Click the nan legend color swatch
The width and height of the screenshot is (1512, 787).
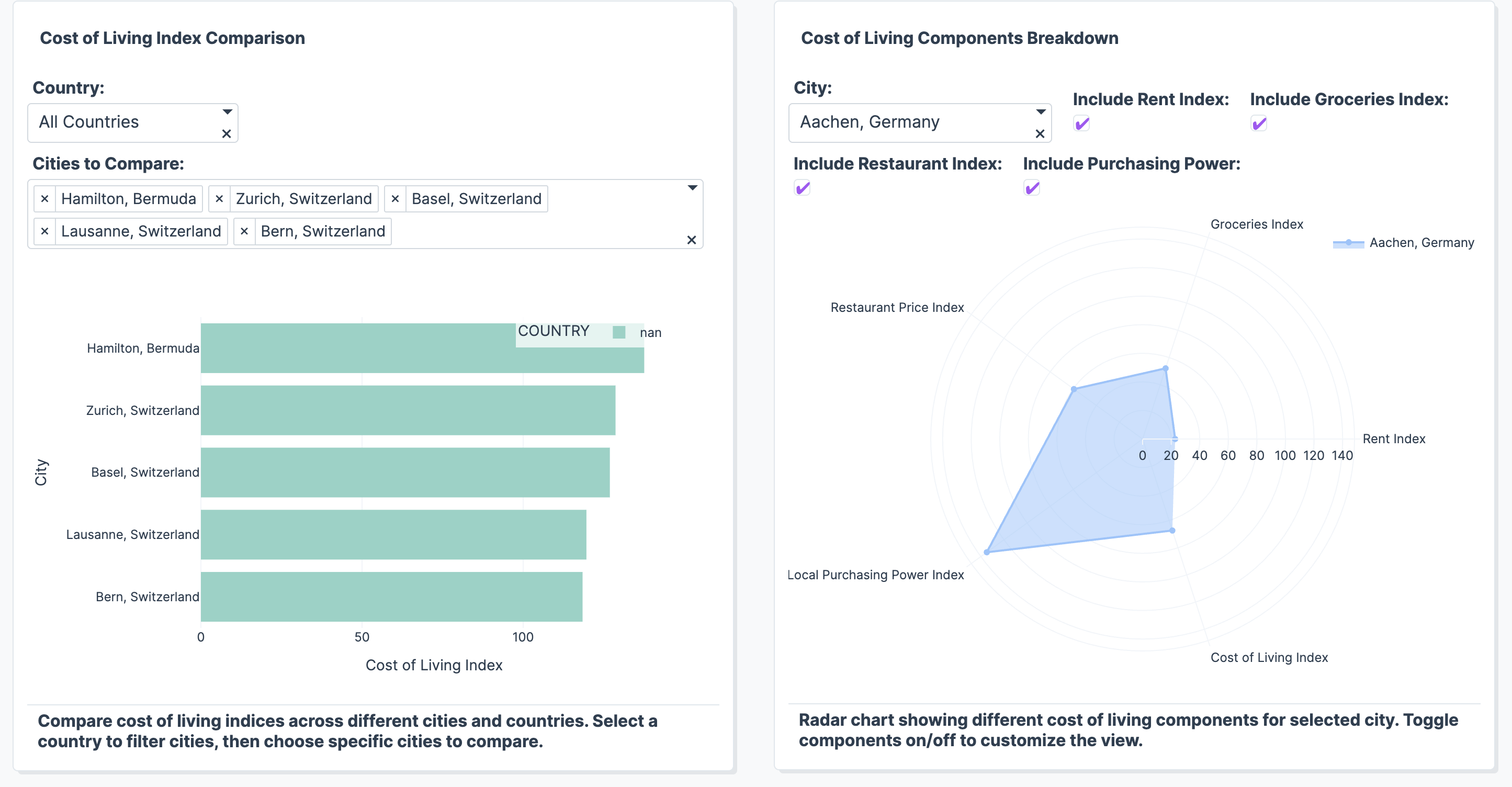(x=619, y=333)
